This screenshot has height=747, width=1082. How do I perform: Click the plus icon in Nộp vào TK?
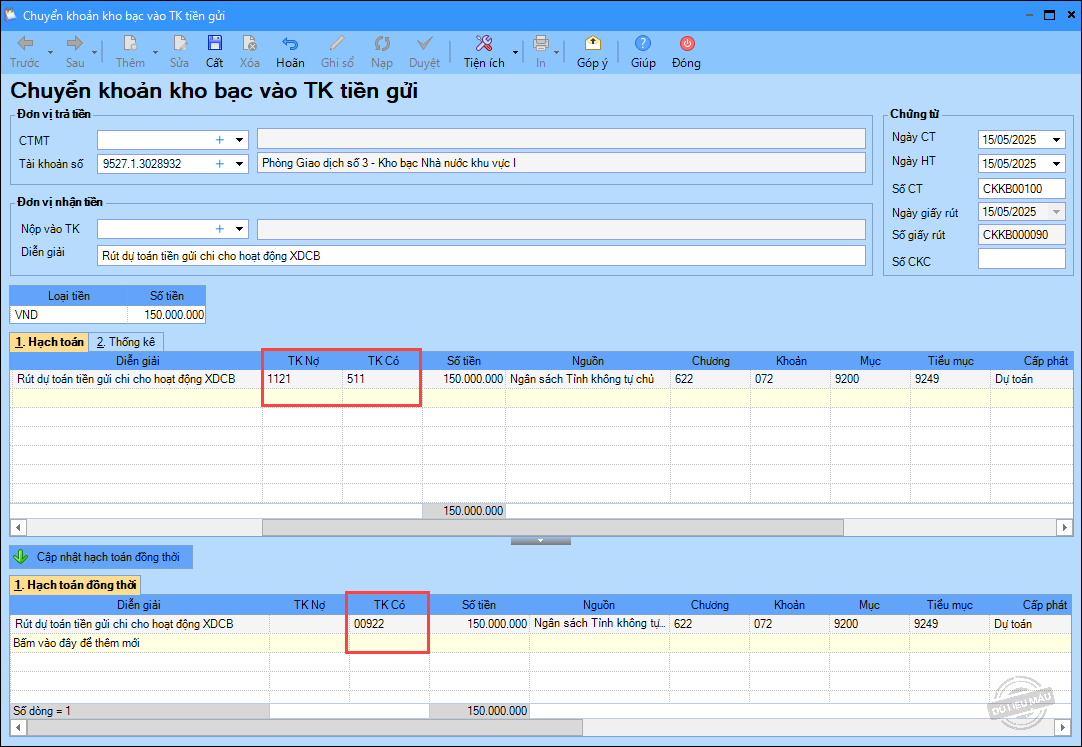[x=220, y=229]
